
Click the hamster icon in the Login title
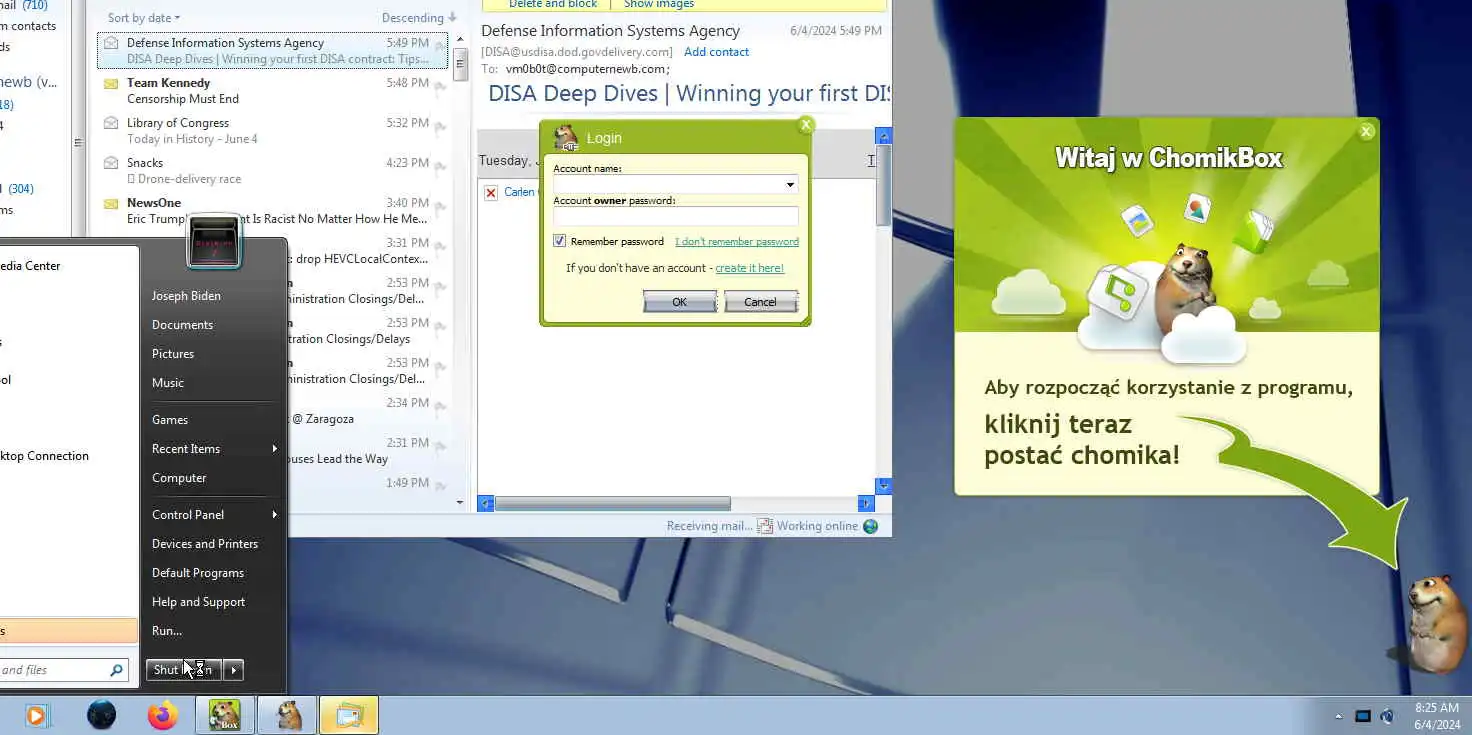[x=566, y=138]
